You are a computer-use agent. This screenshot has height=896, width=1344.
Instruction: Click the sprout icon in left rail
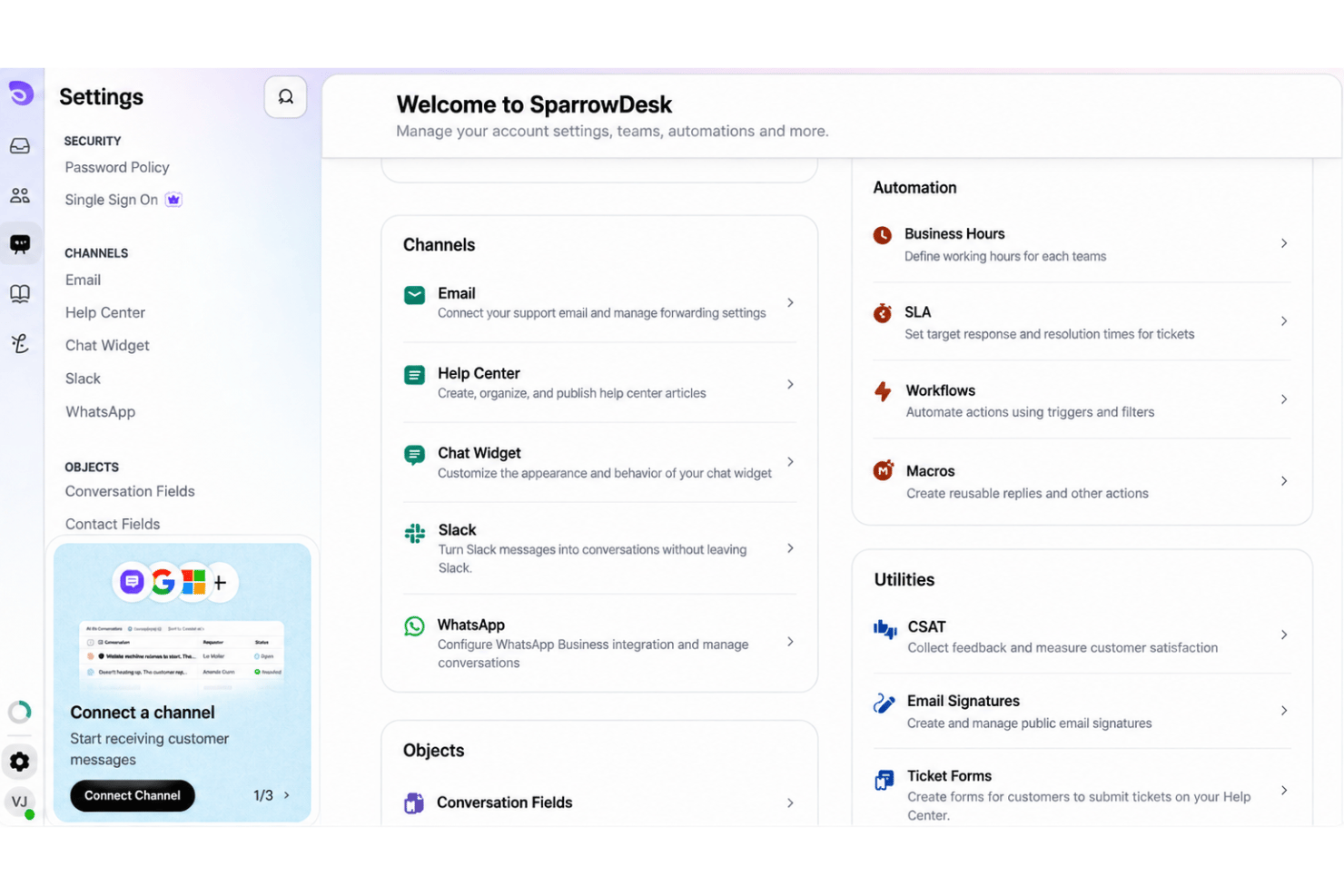point(20,343)
